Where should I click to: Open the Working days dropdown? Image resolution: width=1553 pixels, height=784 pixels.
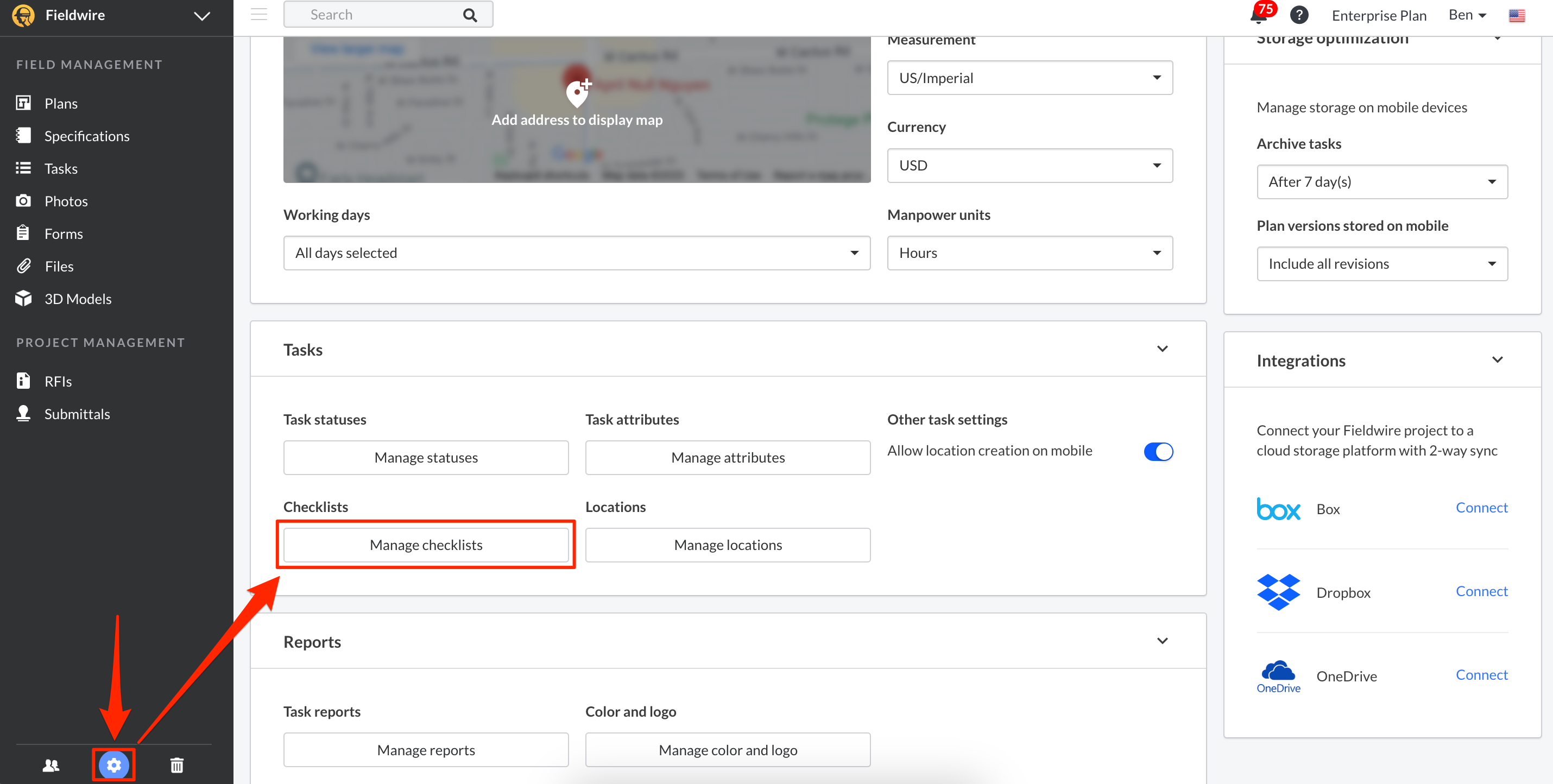click(576, 253)
